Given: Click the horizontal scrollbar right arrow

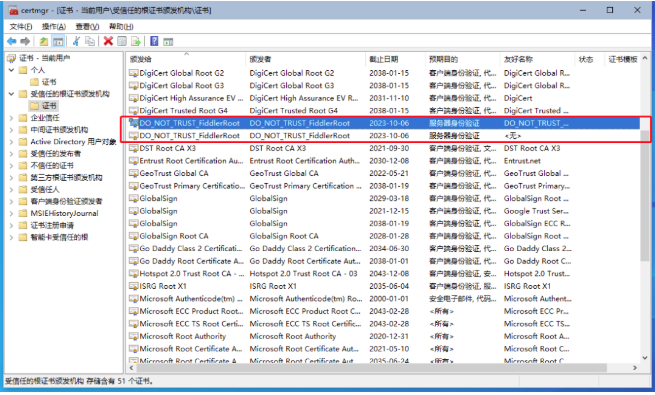Looking at the screenshot, I should [635, 368].
